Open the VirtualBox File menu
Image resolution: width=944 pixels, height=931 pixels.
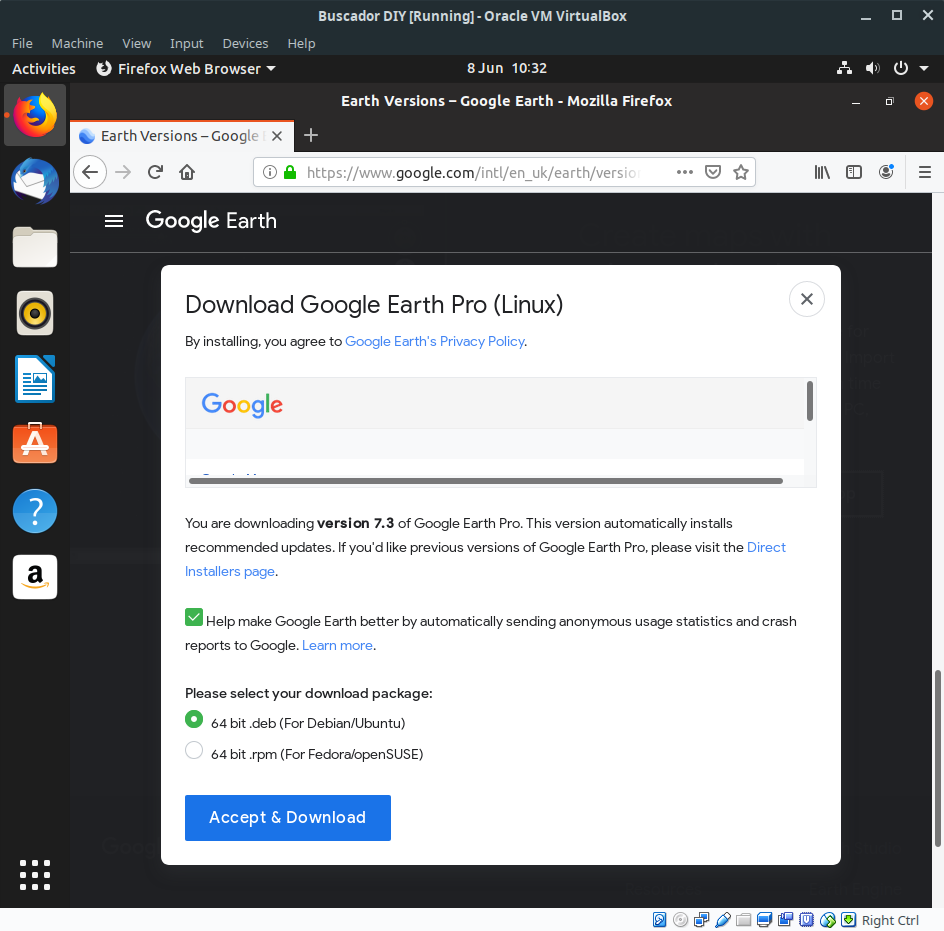(x=22, y=43)
